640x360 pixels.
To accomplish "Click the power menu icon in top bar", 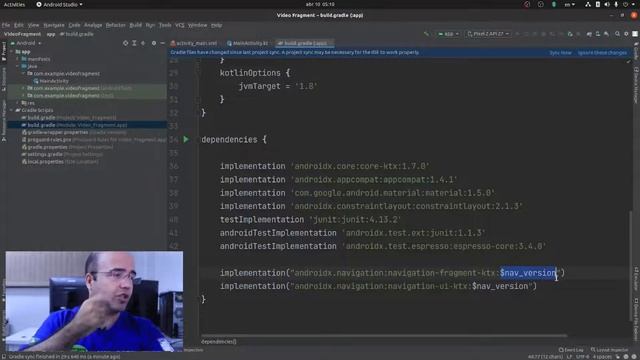I will point(625,4).
